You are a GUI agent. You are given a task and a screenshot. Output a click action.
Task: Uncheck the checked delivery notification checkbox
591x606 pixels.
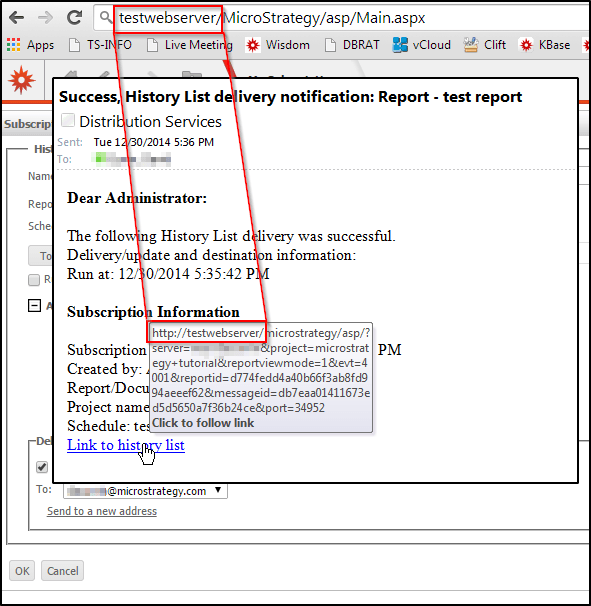pos(42,467)
